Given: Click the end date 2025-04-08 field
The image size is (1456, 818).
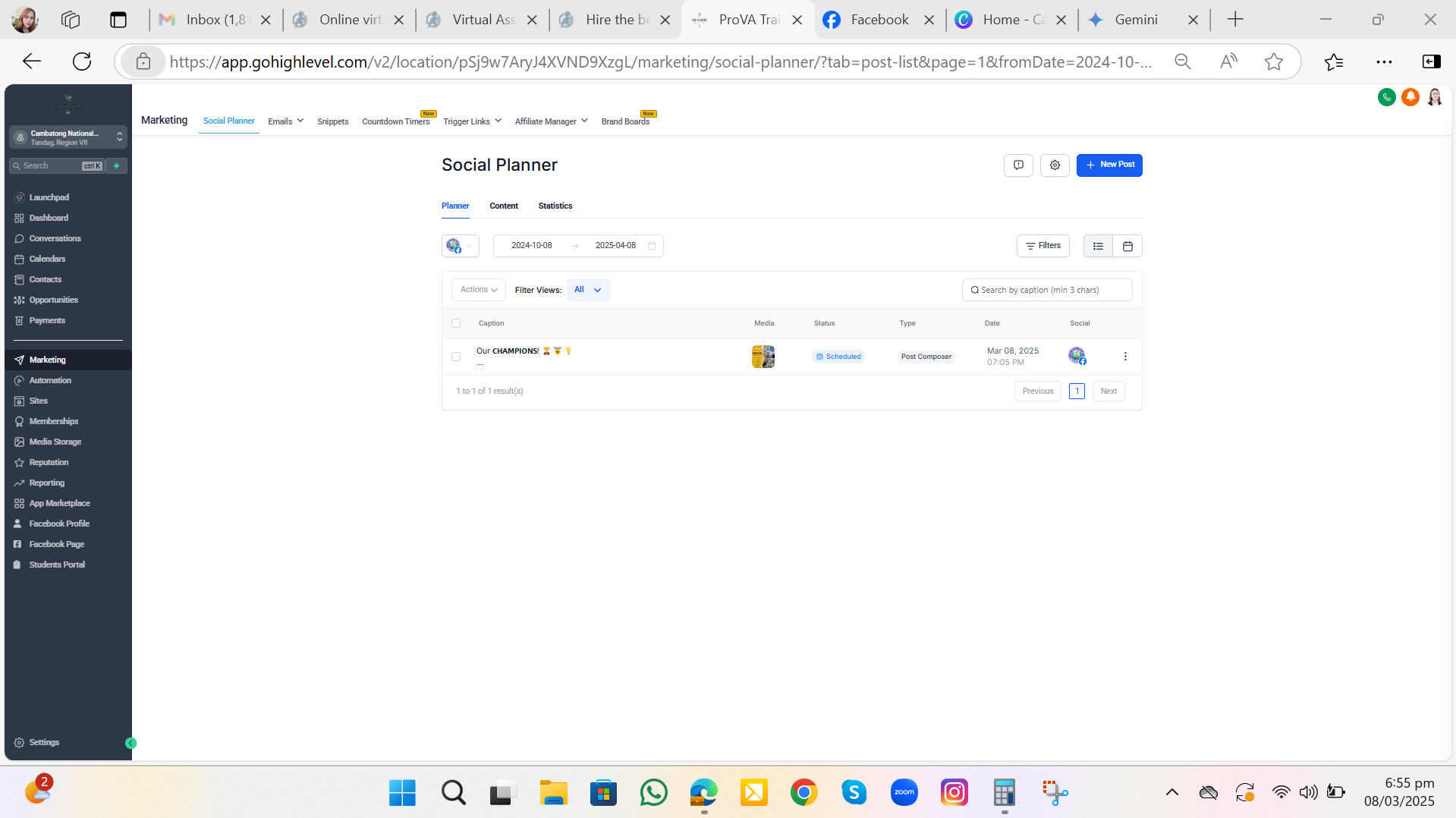Looking at the screenshot, I should pos(615,246).
